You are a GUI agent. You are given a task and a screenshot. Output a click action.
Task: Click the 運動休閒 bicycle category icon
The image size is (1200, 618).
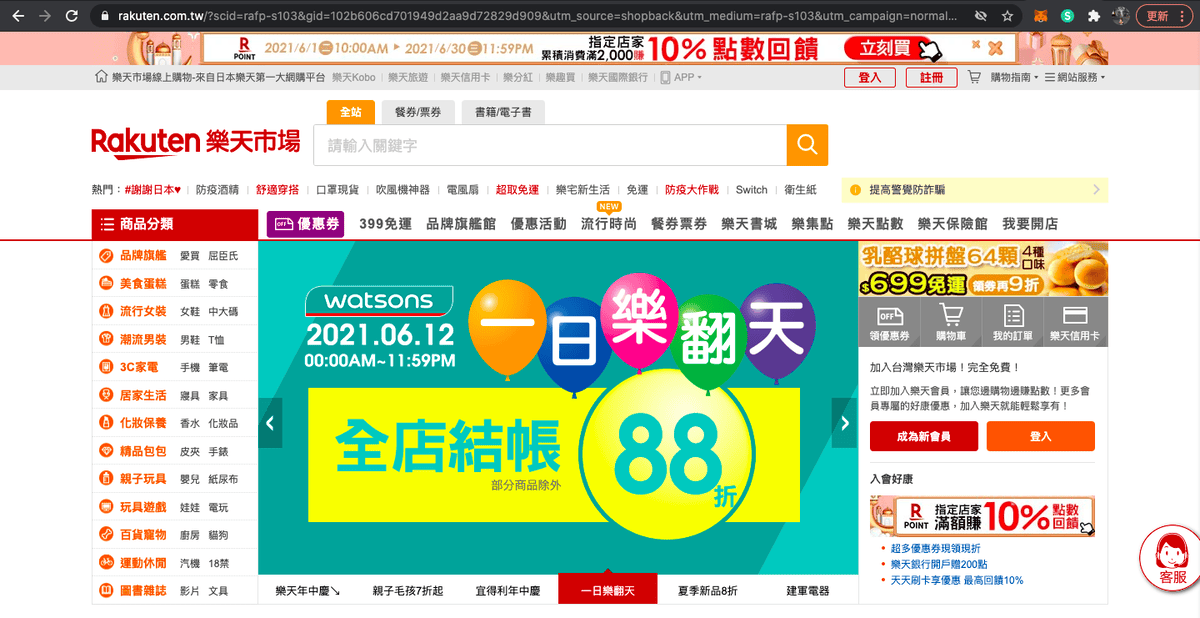106,563
